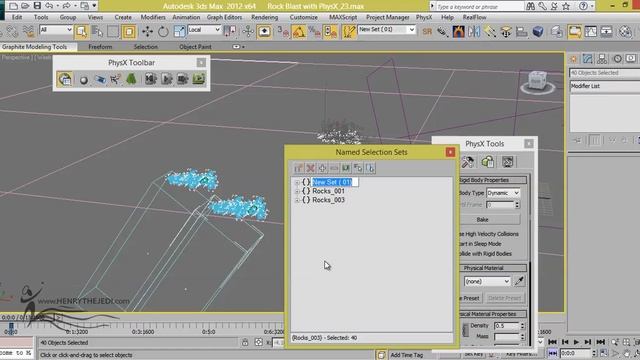Click the Select by Name icon
Viewport: 640px width, 360px height.
coord(97,31)
